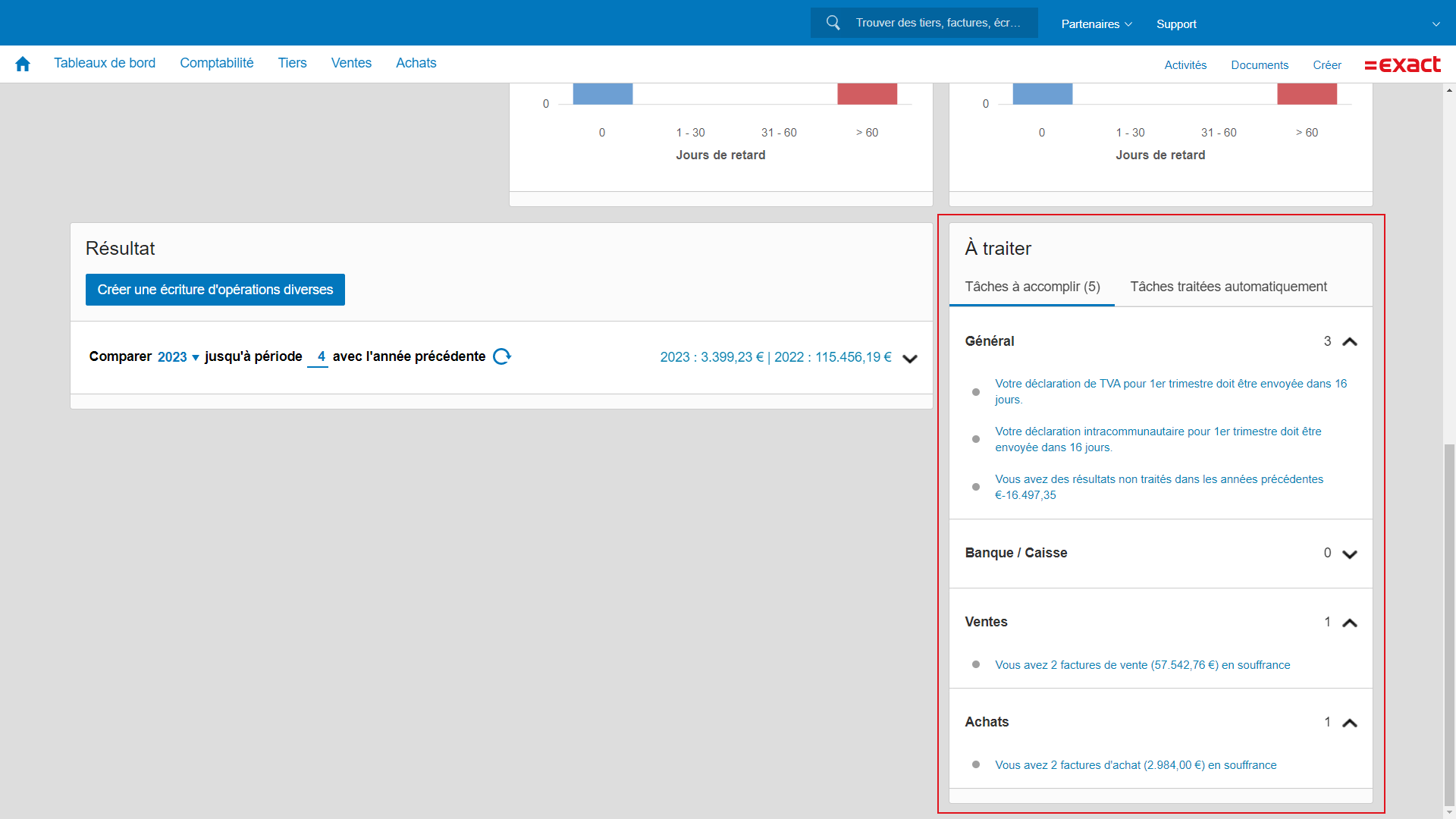The image size is (1456, 819).
Task: Click the refresh icon beside année précédente
Action: [502, 356]
